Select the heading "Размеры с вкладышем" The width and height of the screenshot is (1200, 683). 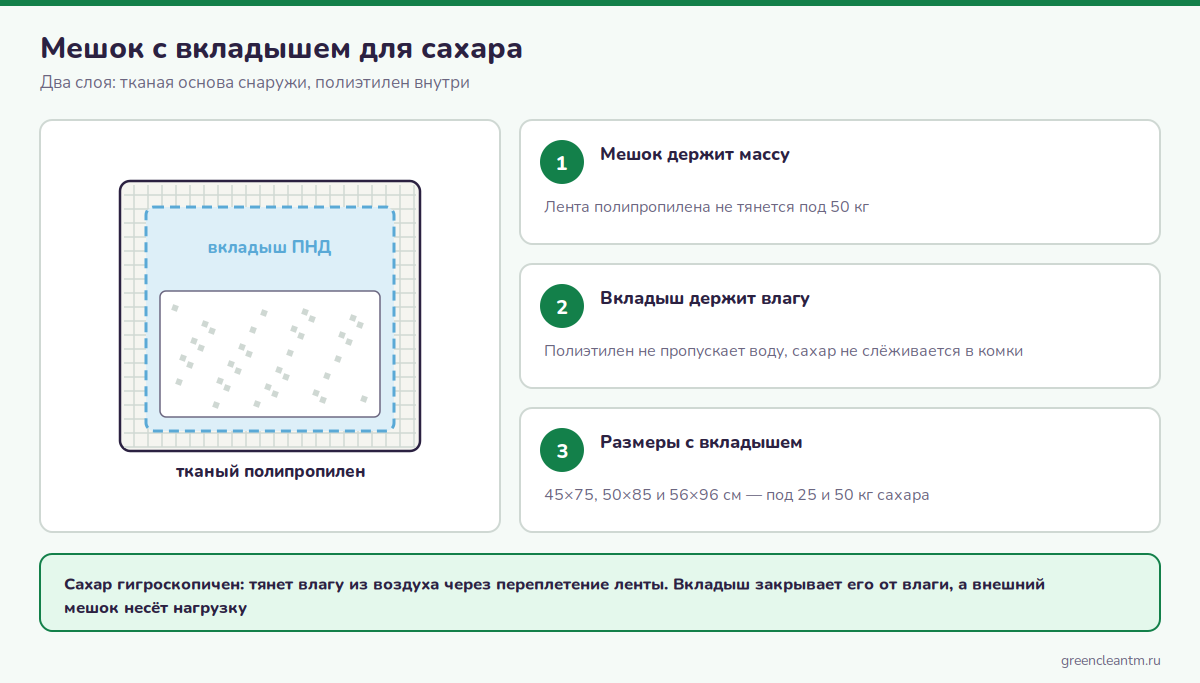(701, 442)
